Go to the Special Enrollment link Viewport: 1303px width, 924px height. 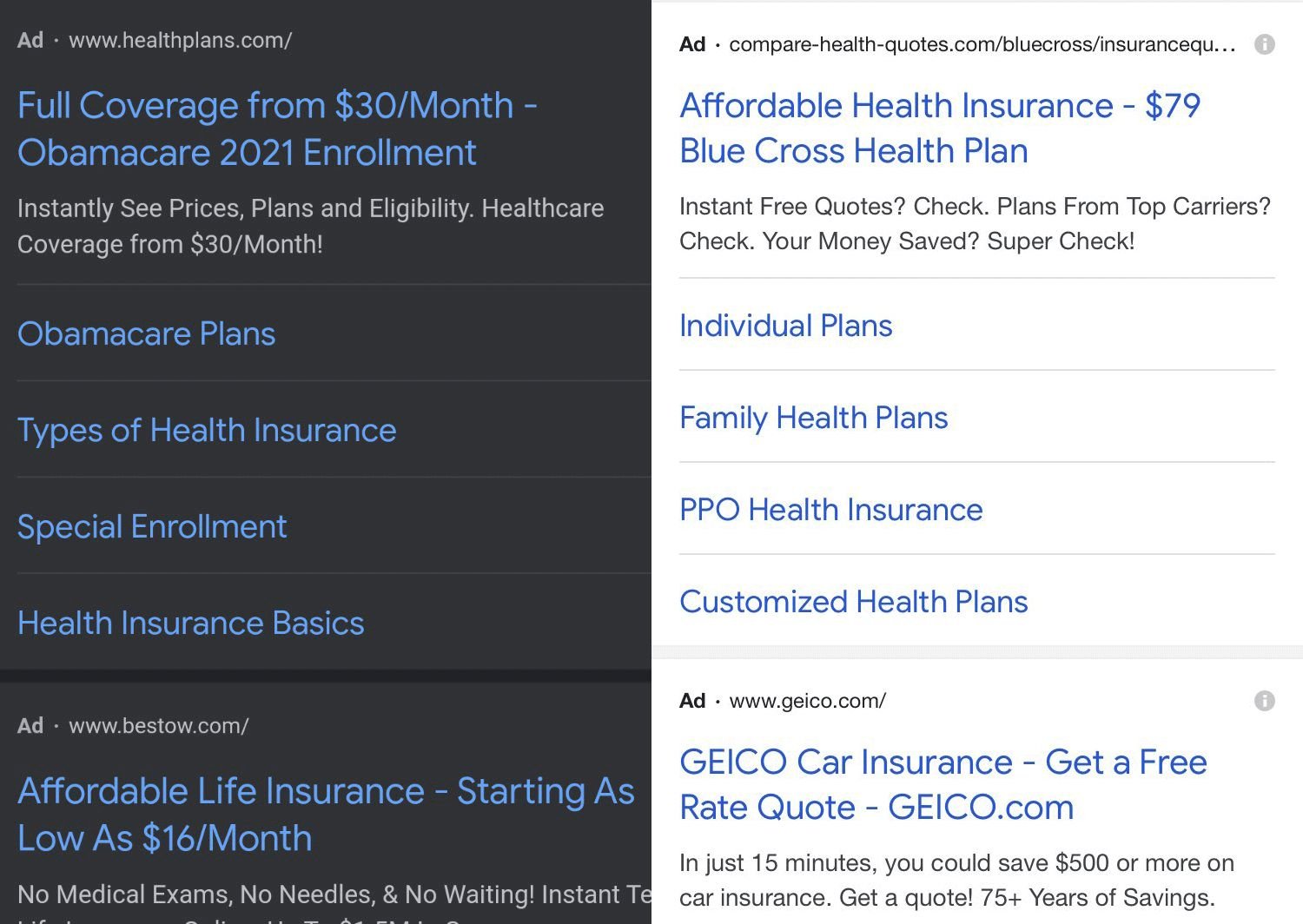click(152, 526)
